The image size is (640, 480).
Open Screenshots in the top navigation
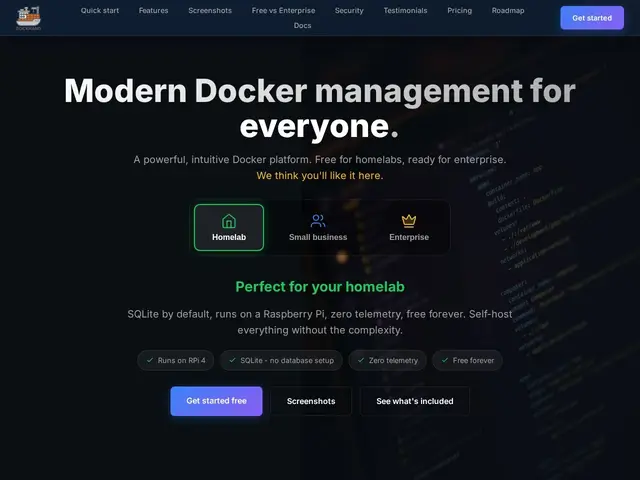(x=210, y=11)
